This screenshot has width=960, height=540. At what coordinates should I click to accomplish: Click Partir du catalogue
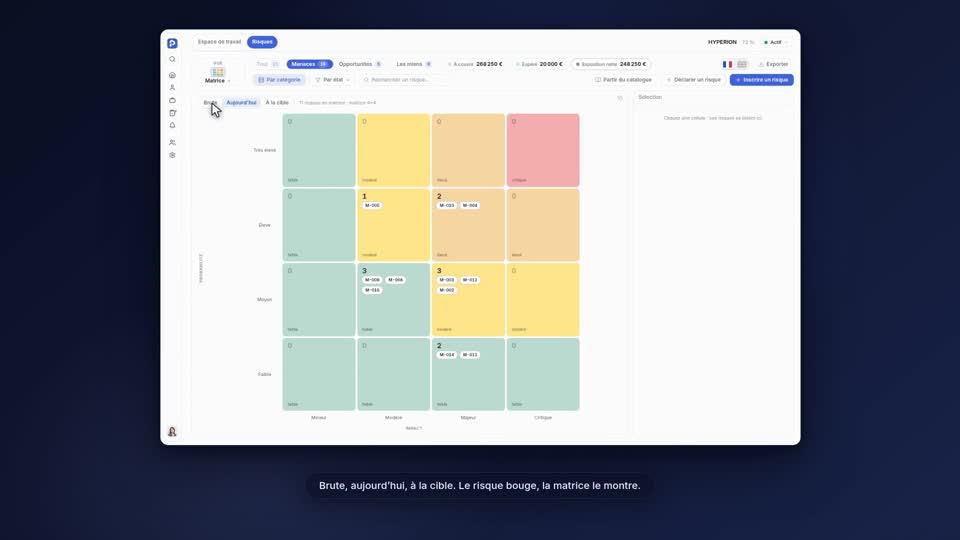point(623,80)
